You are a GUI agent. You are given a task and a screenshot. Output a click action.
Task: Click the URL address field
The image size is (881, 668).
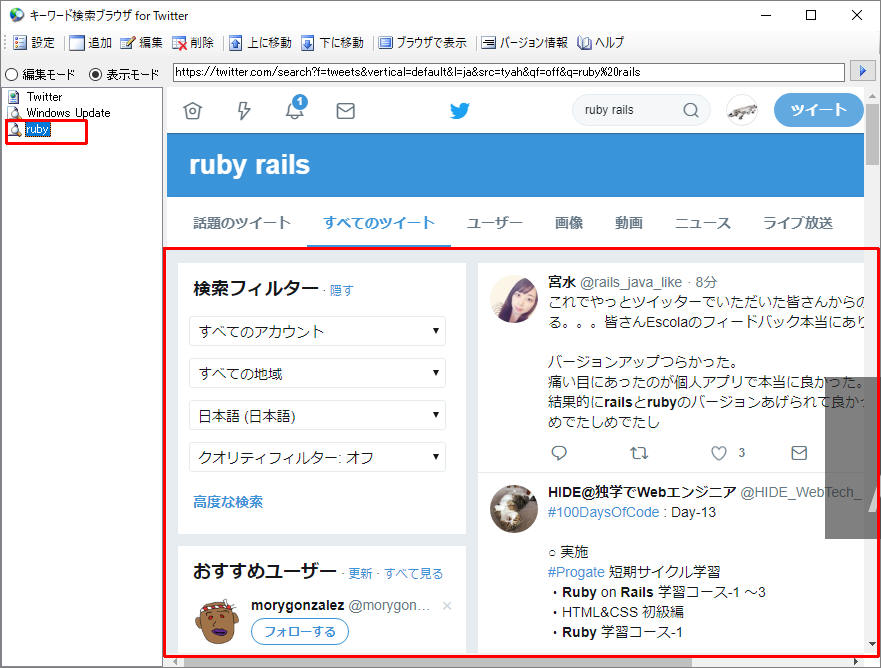[508, 72]
